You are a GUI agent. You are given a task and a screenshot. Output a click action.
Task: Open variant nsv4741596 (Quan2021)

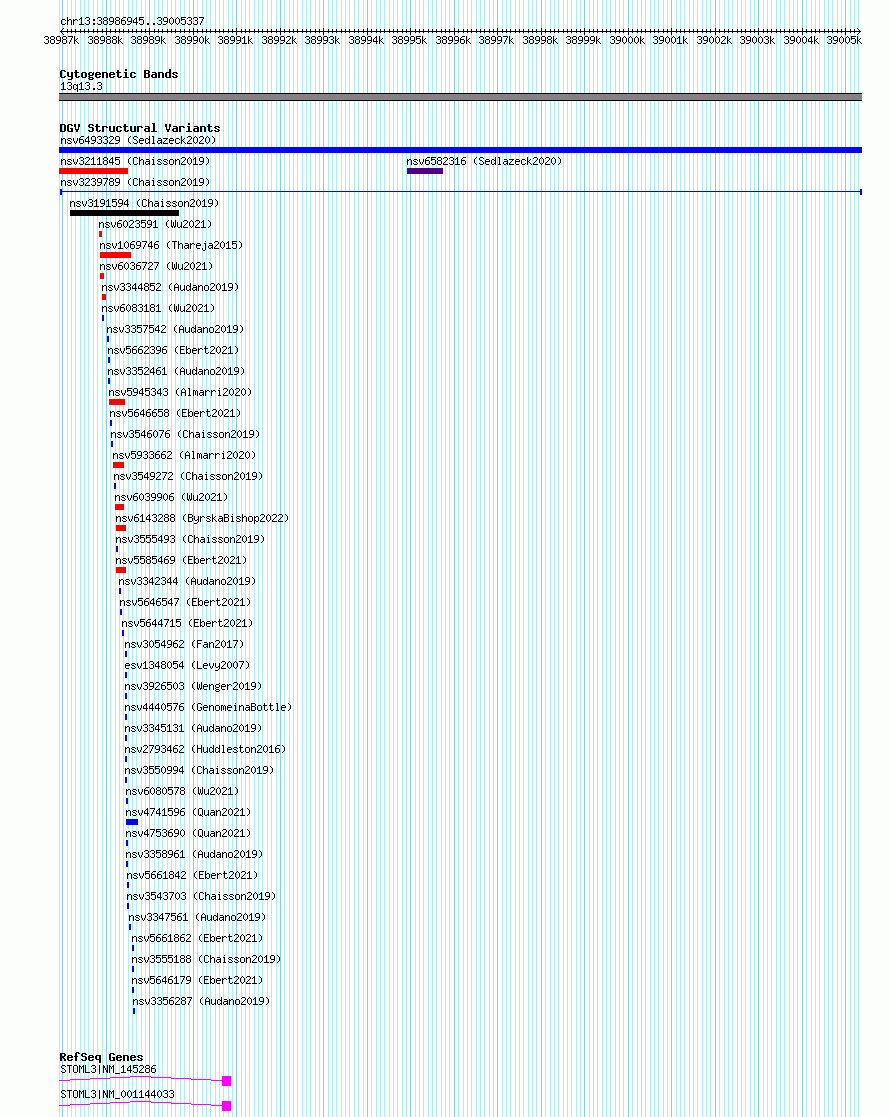tap(189, 813)
